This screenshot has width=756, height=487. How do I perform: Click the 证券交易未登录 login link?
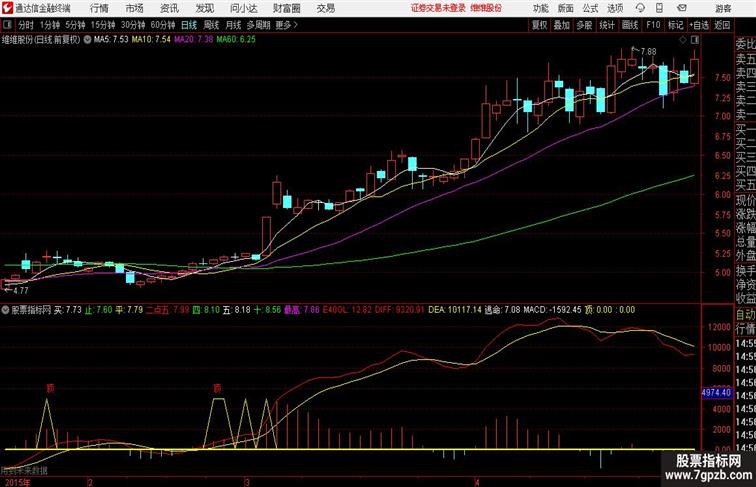coord(439,8)
